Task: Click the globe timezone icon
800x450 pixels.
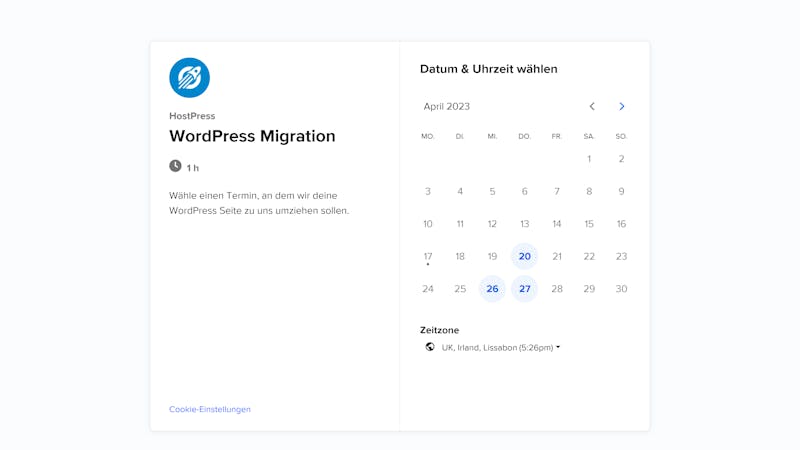Action: pyautogui.click(x=430, y=347)
